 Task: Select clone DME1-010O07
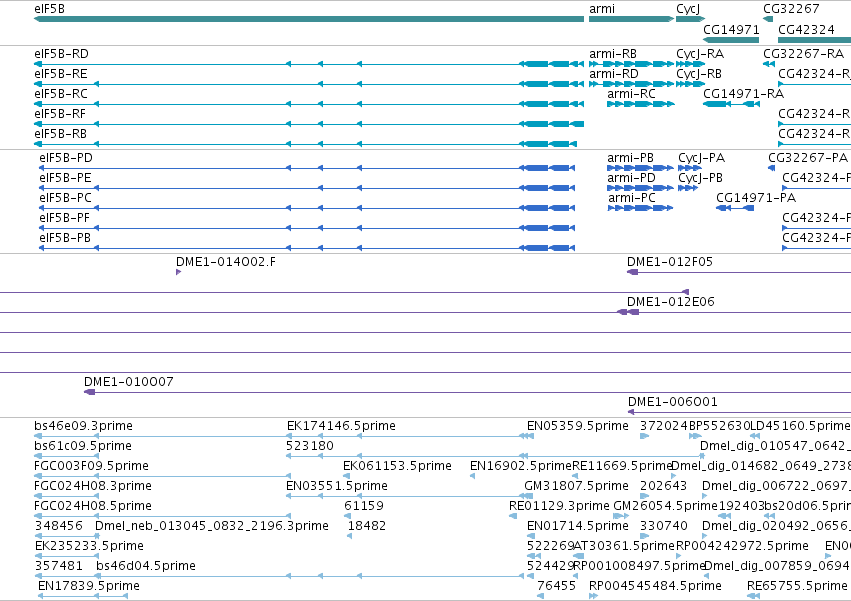[129, 382]
